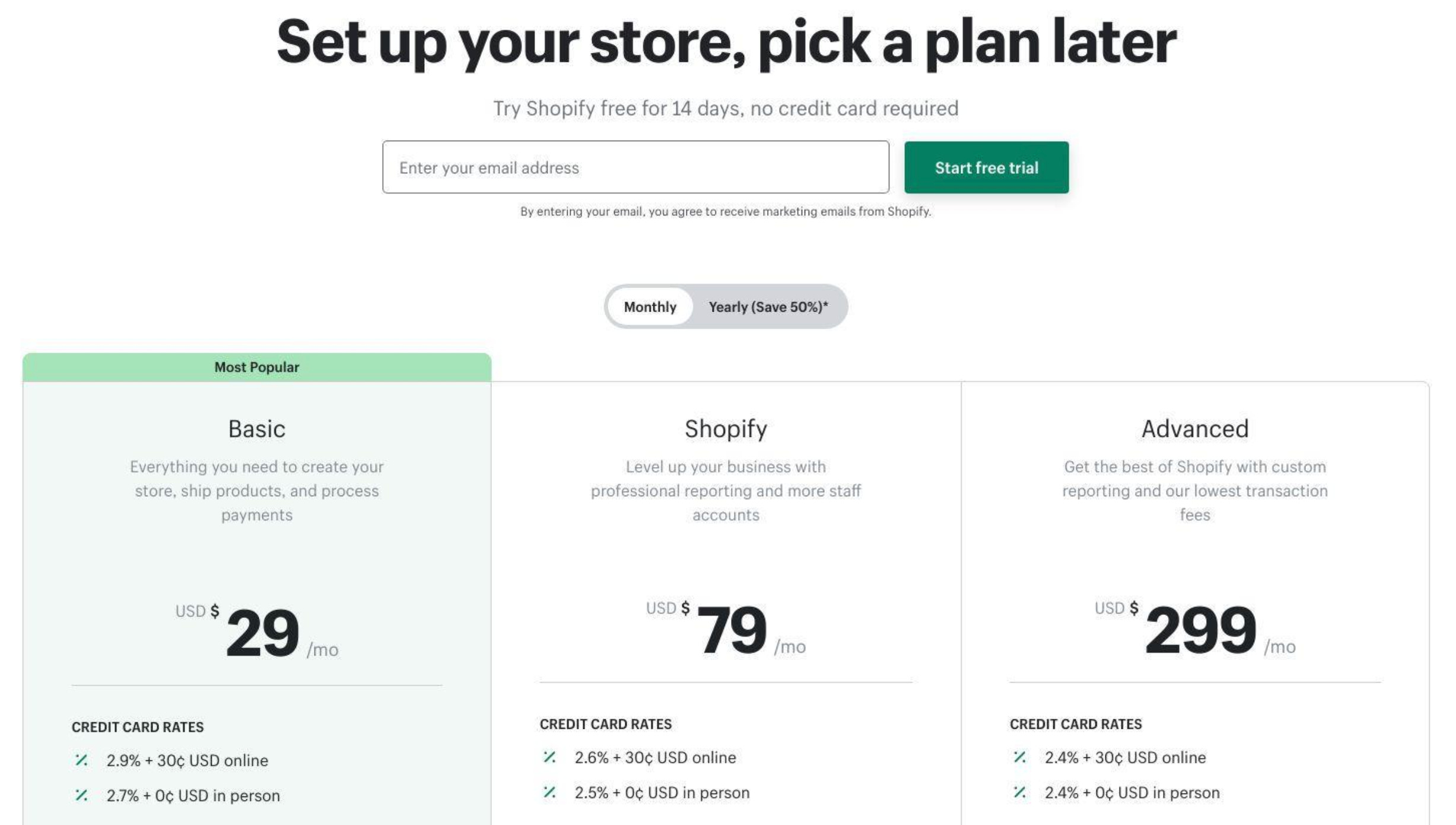The width and height of the screenshot is (1456, 825).
Task: Click the $29 monthly price
Action: [263, 629]
